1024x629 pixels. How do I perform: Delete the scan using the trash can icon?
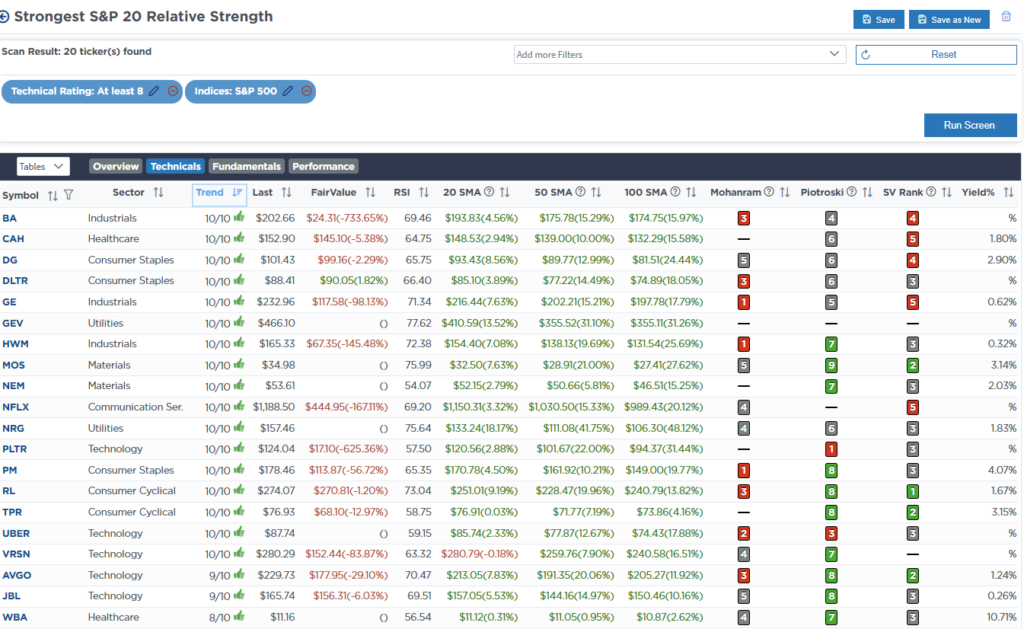tap(1007, 16)
